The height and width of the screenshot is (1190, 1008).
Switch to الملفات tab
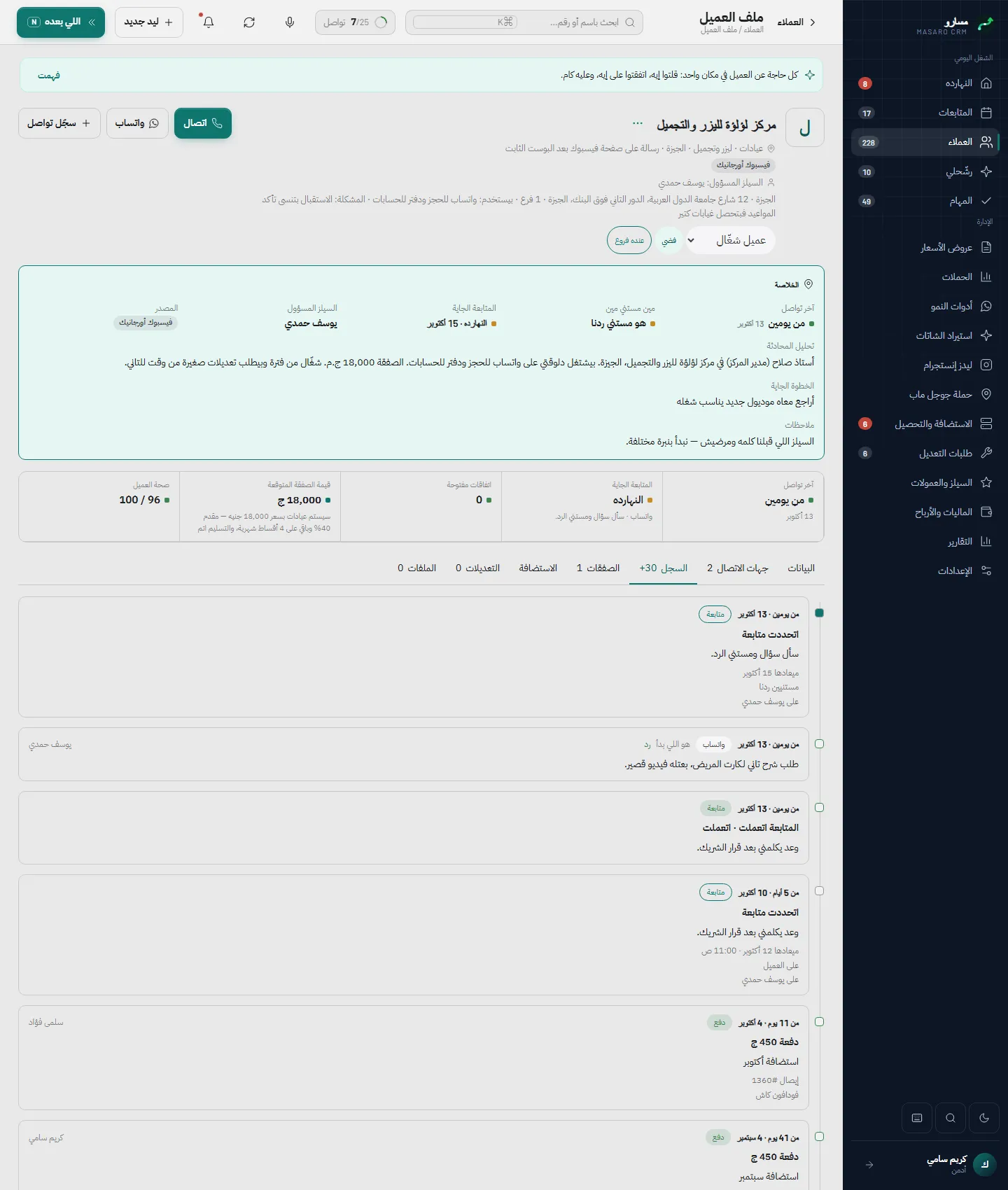(417, 568)
